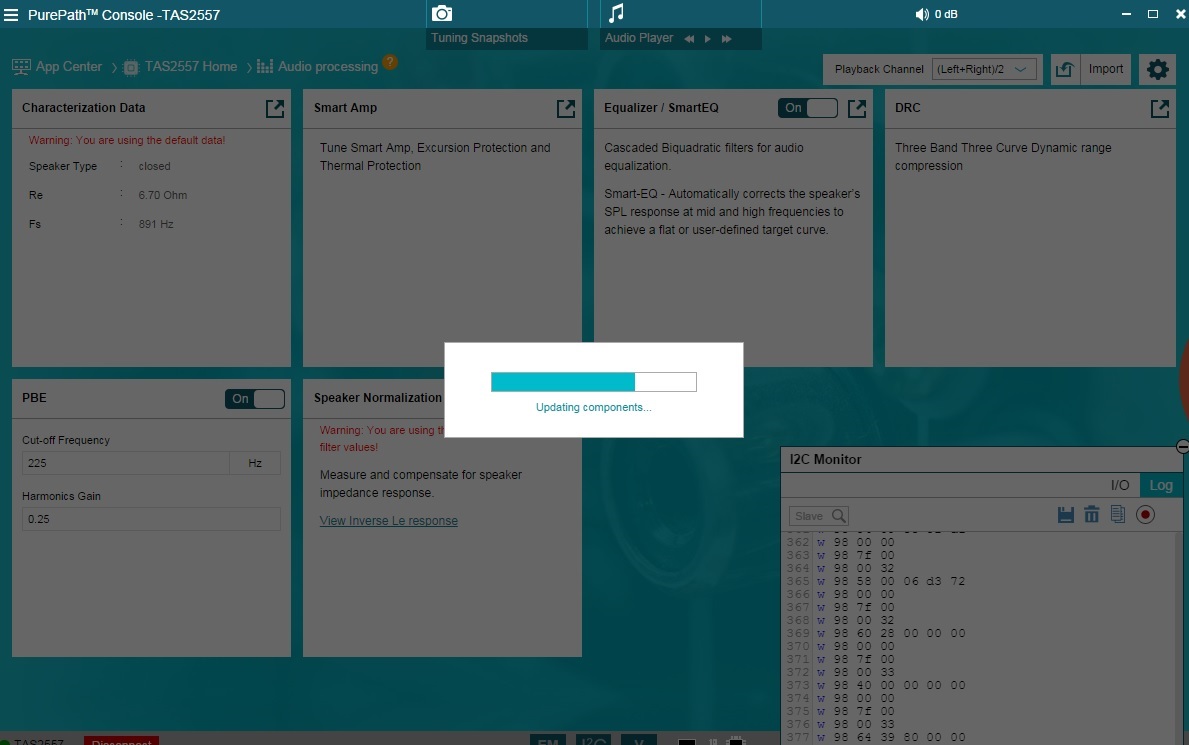Click the Hz unit of Cut-off Frequency
Viewport: 1189px width, 745px height.
point(255,463)
